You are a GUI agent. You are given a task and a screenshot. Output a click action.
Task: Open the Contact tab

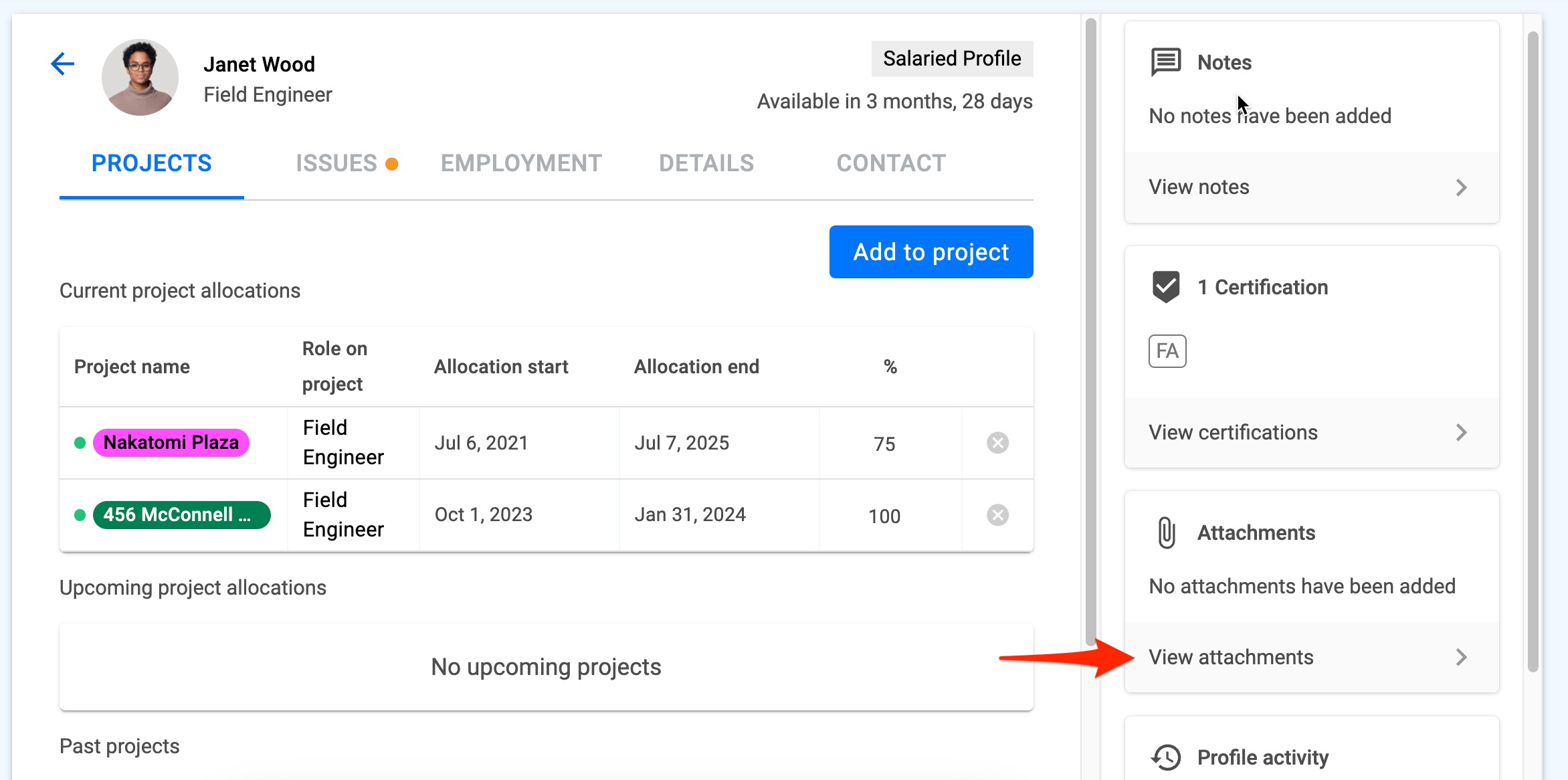click(x=891, y=164)
